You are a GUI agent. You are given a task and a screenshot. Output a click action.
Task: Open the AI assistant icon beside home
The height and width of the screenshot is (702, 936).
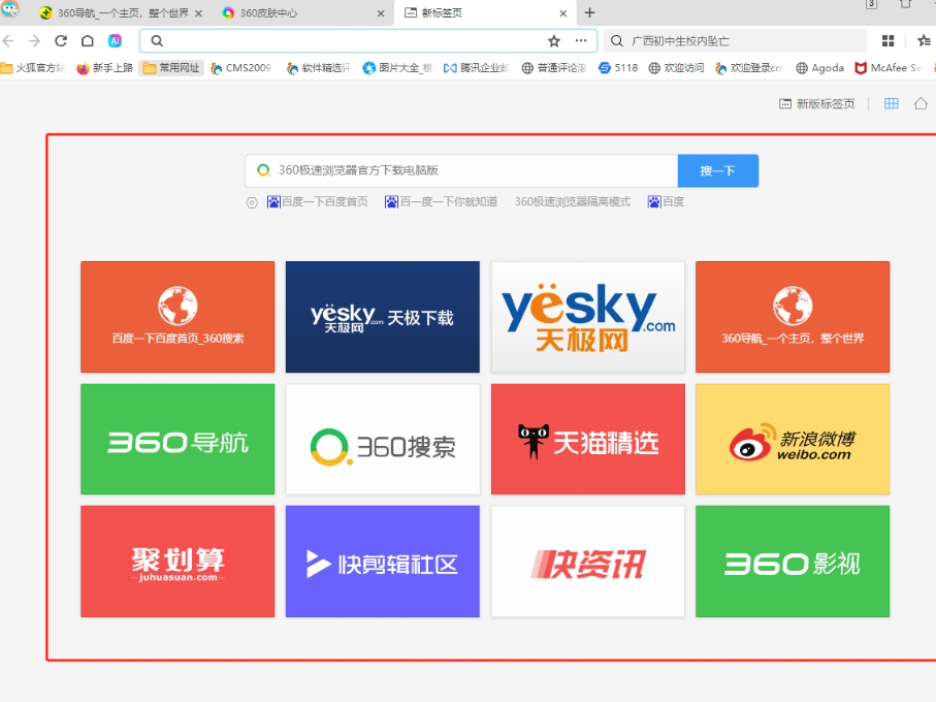coord(115,41)
